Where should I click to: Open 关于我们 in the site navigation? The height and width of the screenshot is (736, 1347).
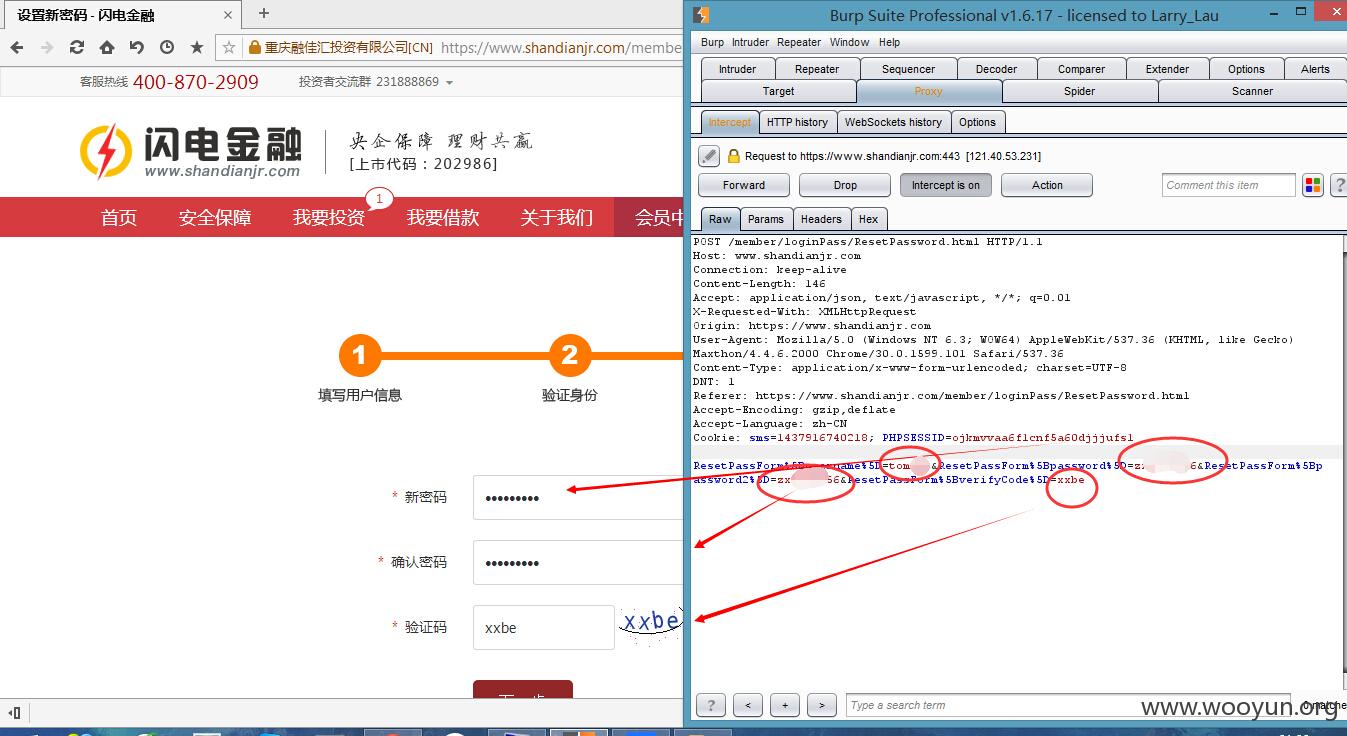click(557, 217)
